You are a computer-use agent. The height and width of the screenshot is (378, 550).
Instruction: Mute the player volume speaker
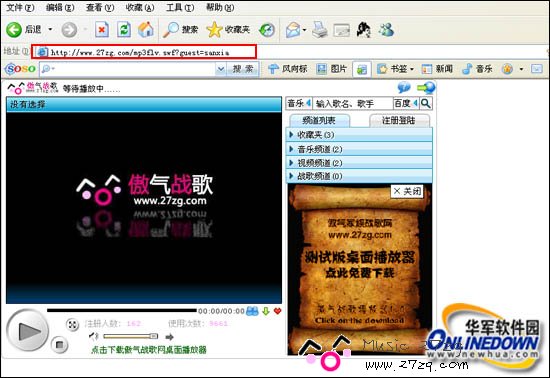click(x=93, y=337)
